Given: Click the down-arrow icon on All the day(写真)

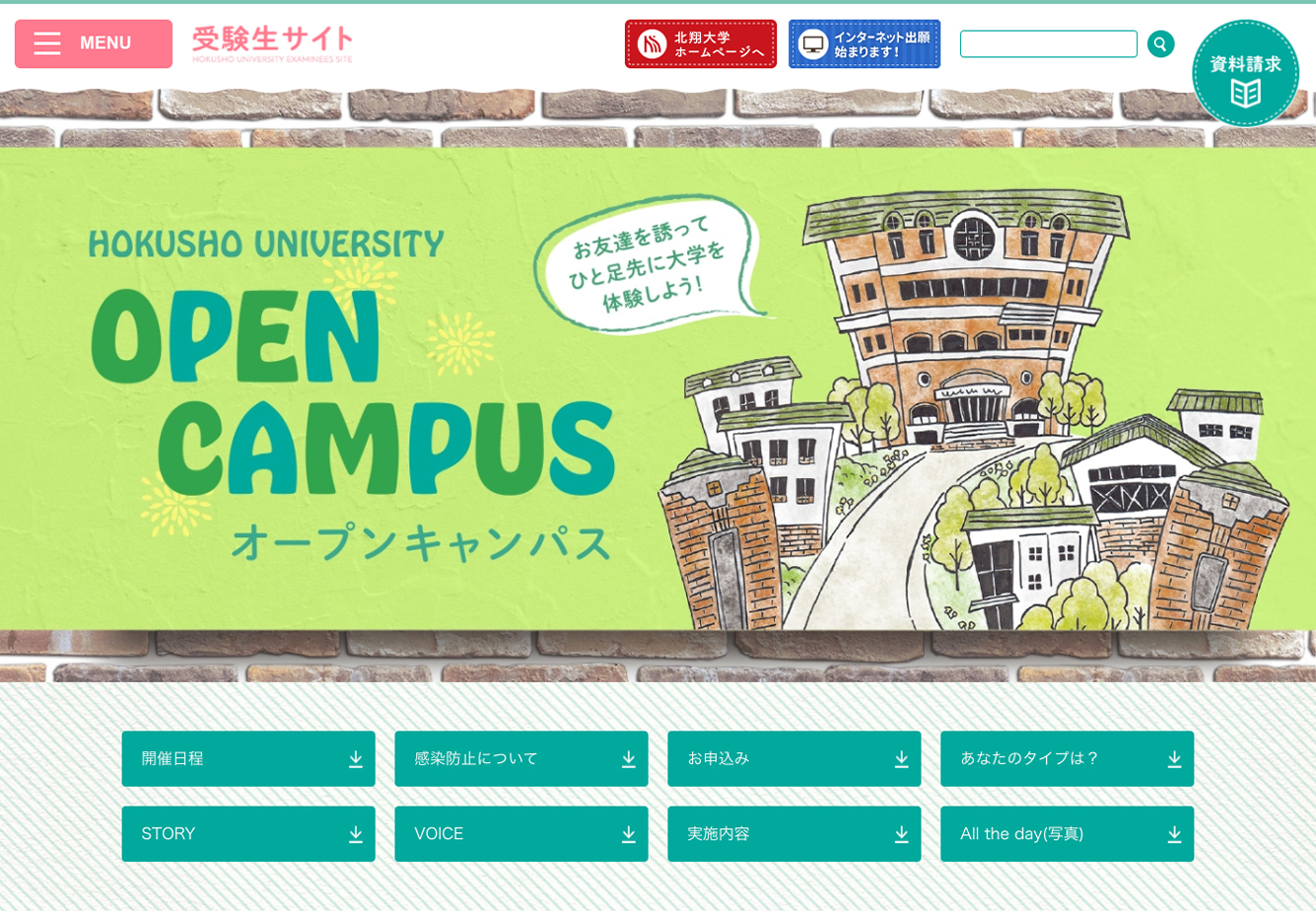Looking at the screenshot, I should [x=1175, y=835].
